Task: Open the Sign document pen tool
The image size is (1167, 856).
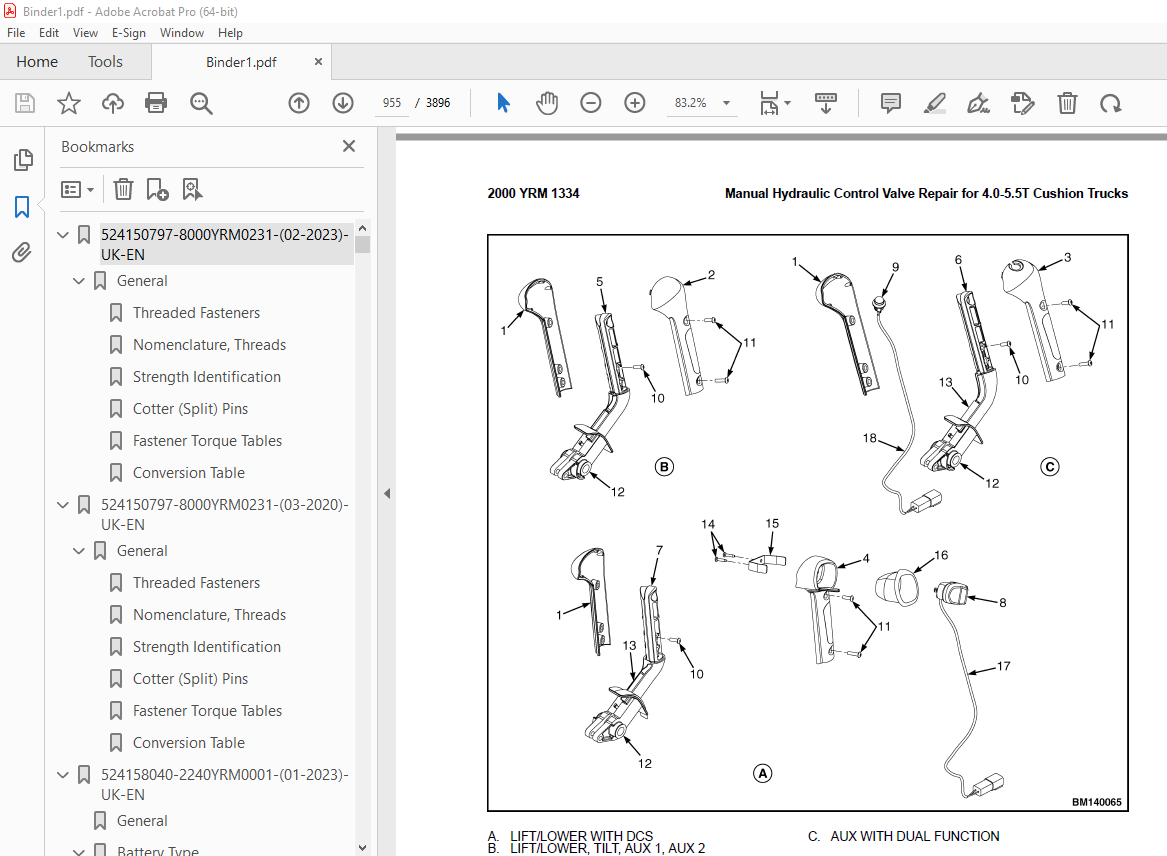Action: point(978,103)
